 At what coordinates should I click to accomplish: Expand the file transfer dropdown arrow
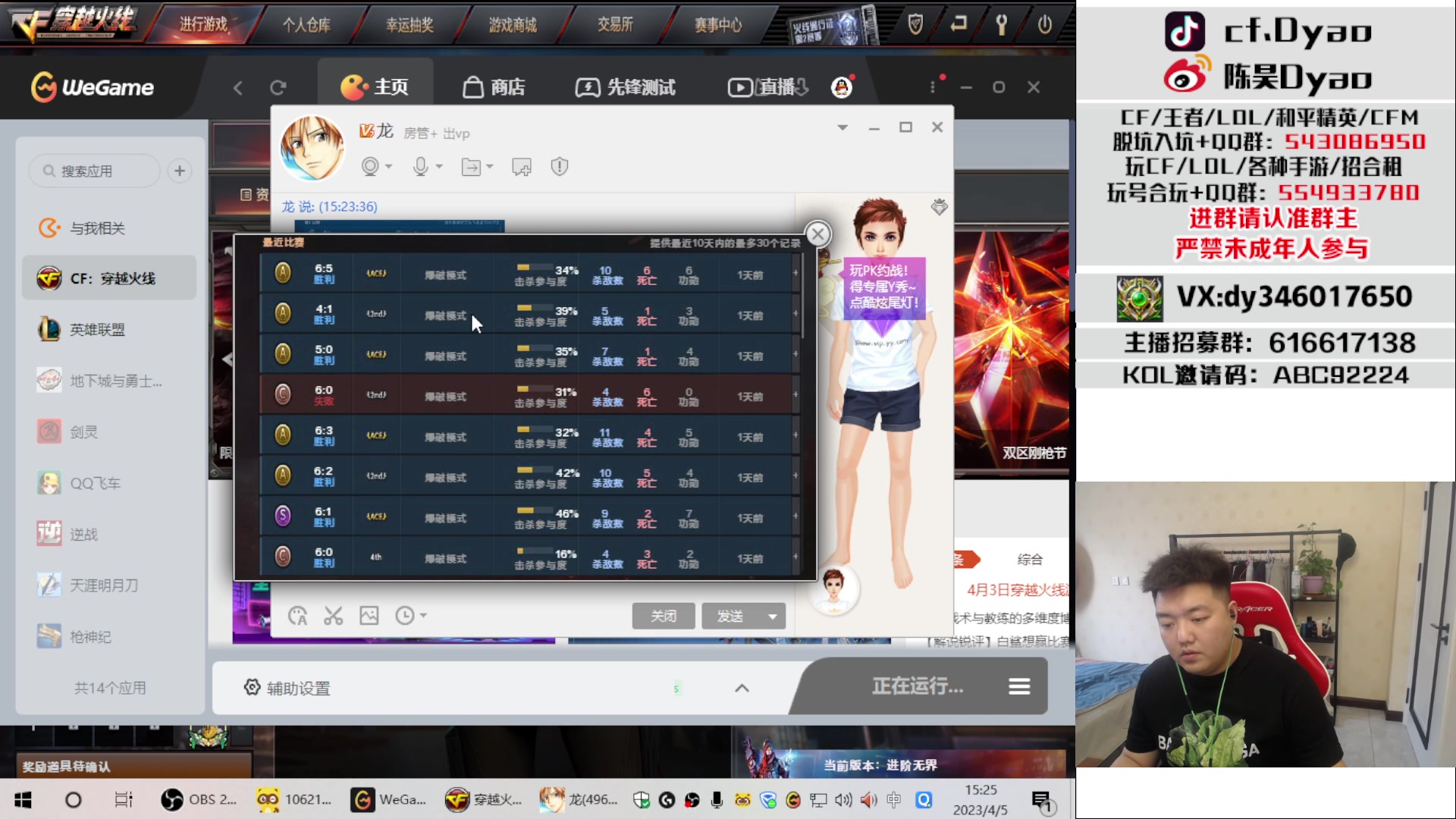pyautogui.click(x=490, y=167)
